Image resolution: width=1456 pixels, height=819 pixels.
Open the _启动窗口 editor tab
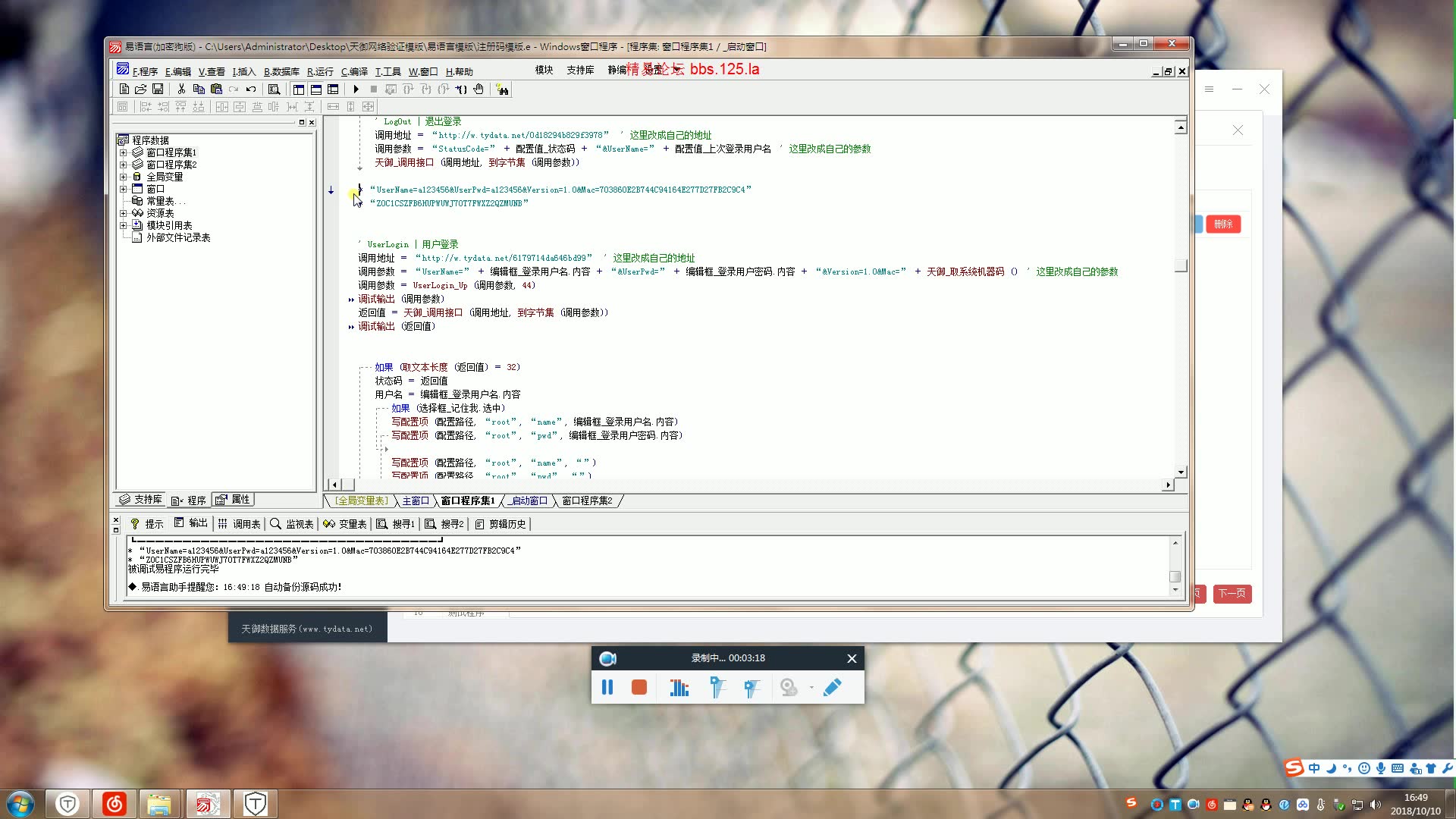pos(528,500)
